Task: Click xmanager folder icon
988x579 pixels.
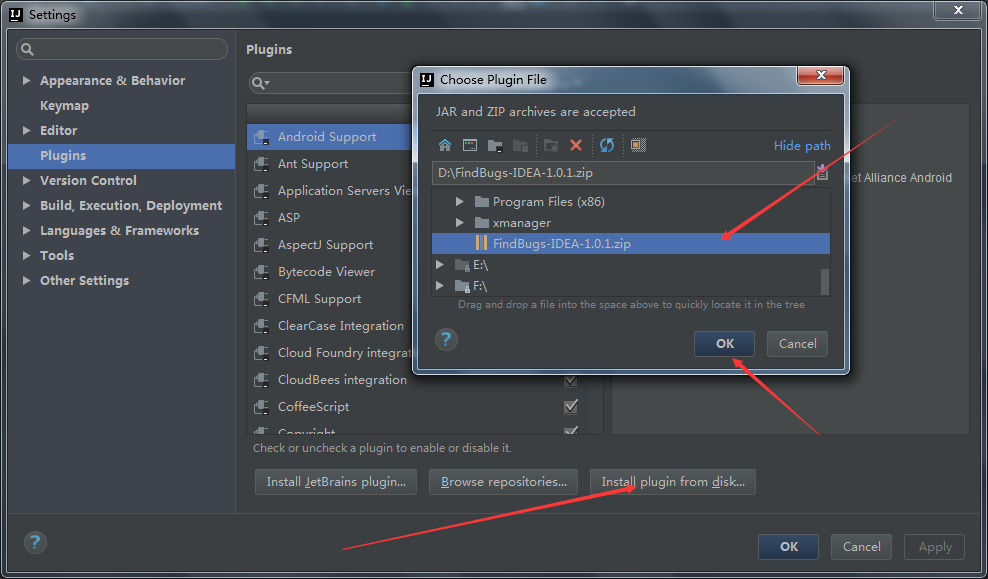Action: coord(482,222)
